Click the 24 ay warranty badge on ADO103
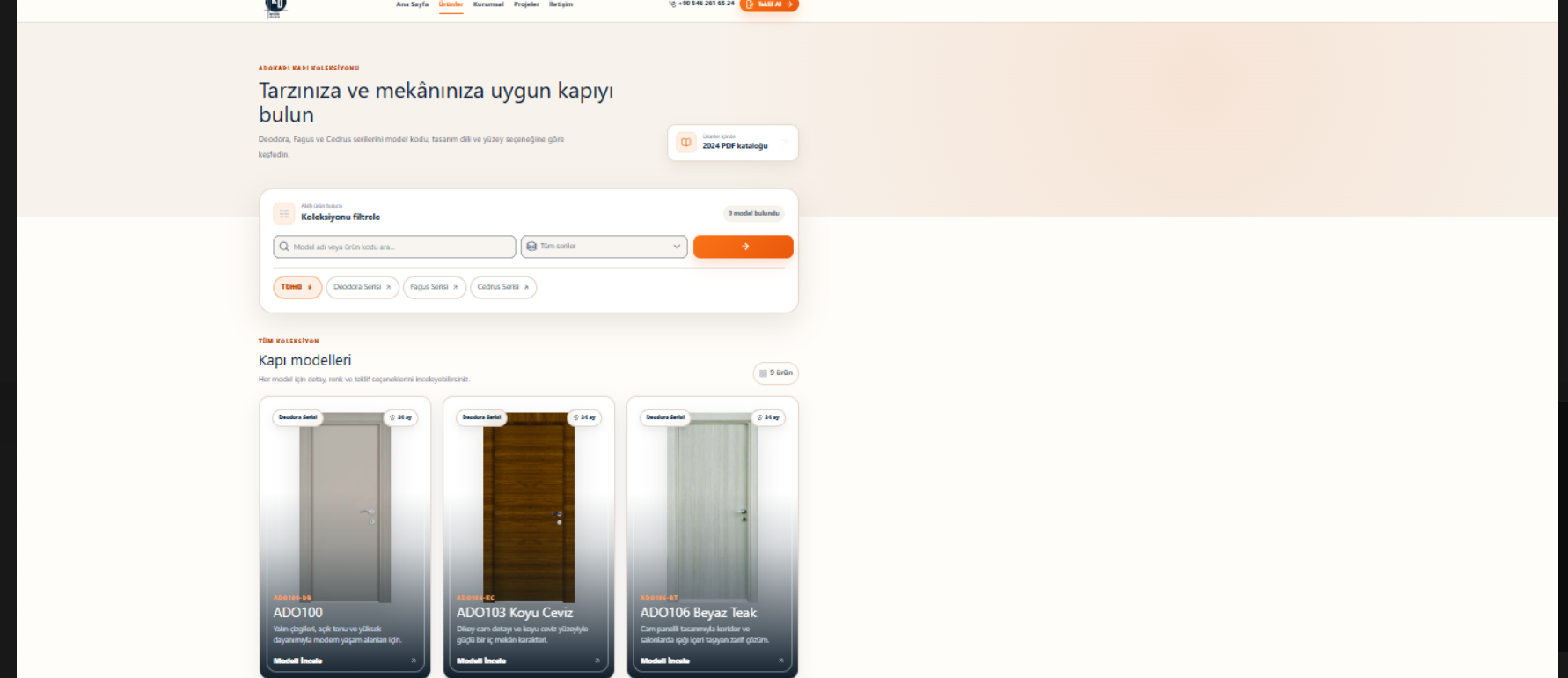1568x678 pixels. coord(584,417)
